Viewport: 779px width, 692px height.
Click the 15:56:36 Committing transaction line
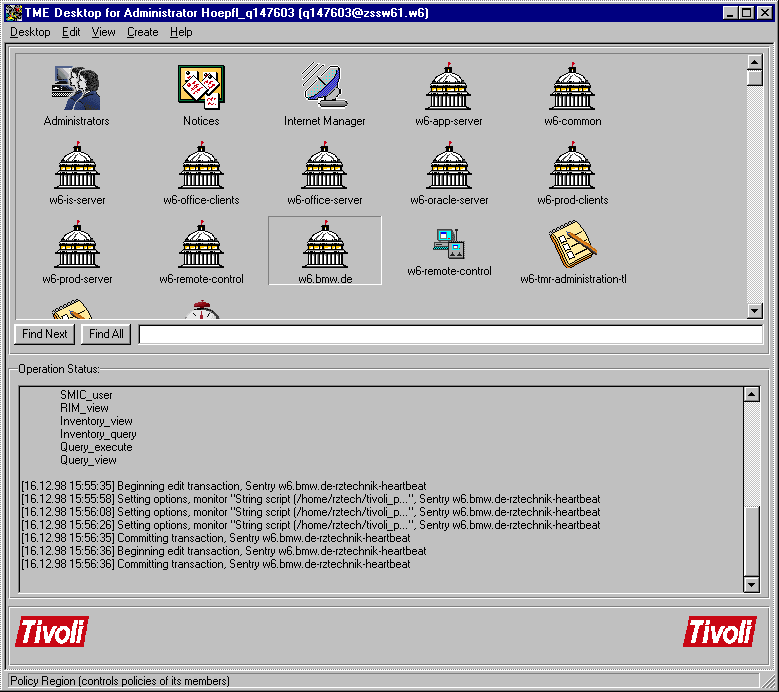(x=216, y=564)
